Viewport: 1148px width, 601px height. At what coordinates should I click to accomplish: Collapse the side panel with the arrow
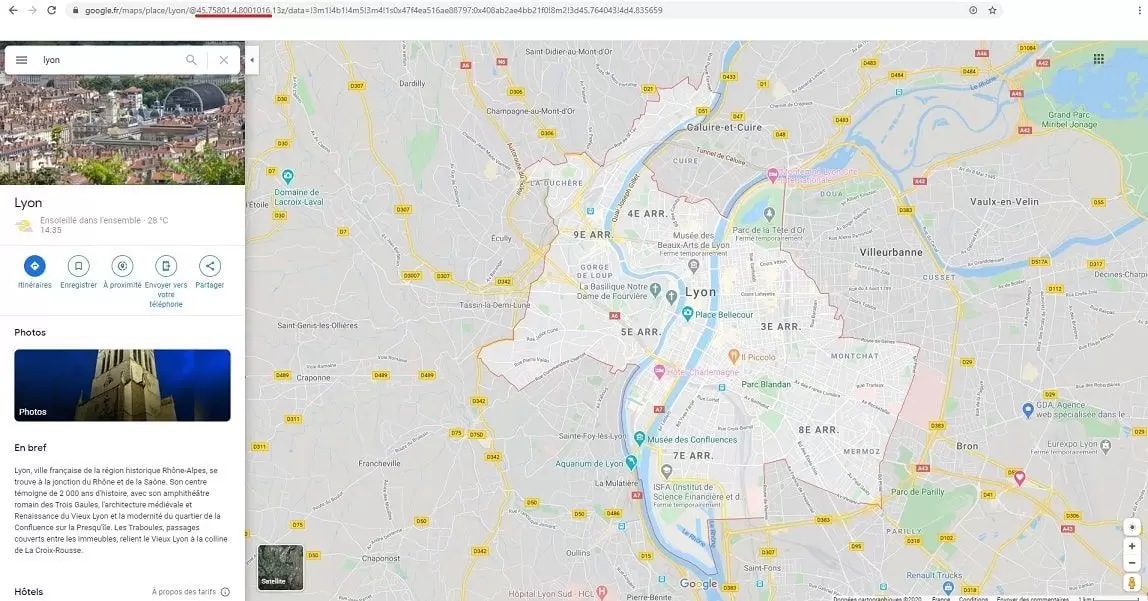252,60
